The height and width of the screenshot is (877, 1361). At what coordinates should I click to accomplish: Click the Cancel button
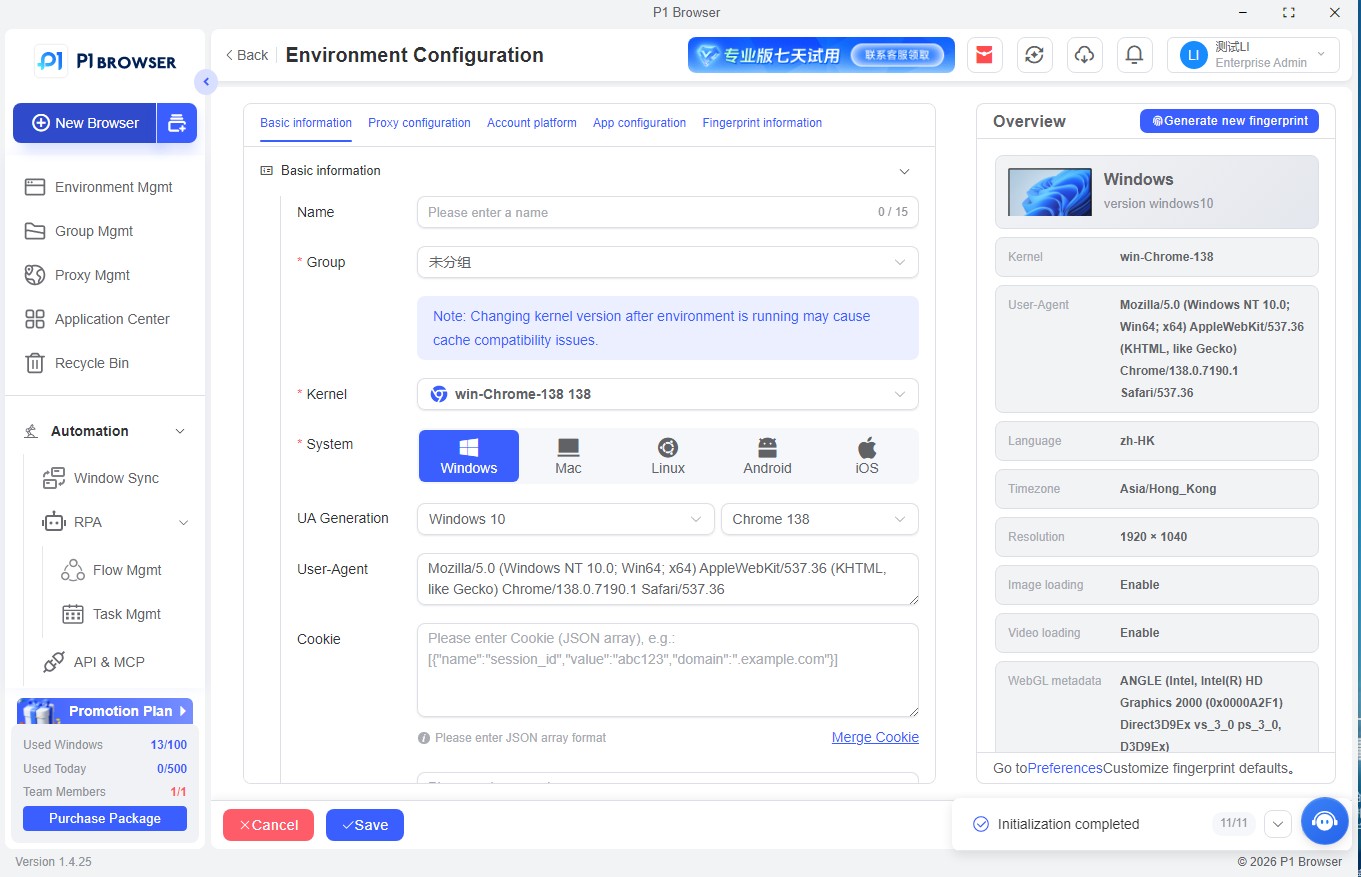[268, 825]
